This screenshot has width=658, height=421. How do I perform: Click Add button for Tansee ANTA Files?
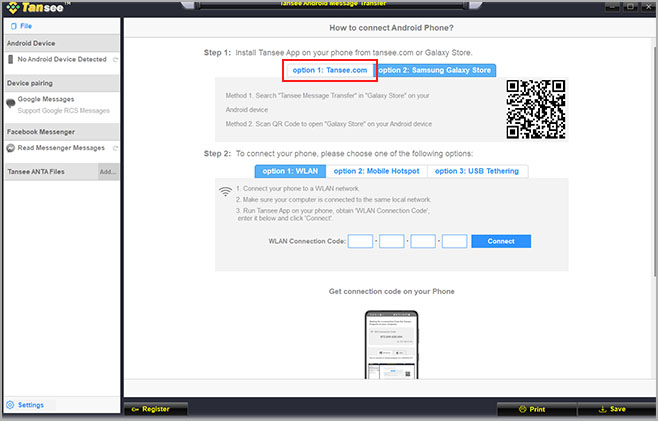108,172
